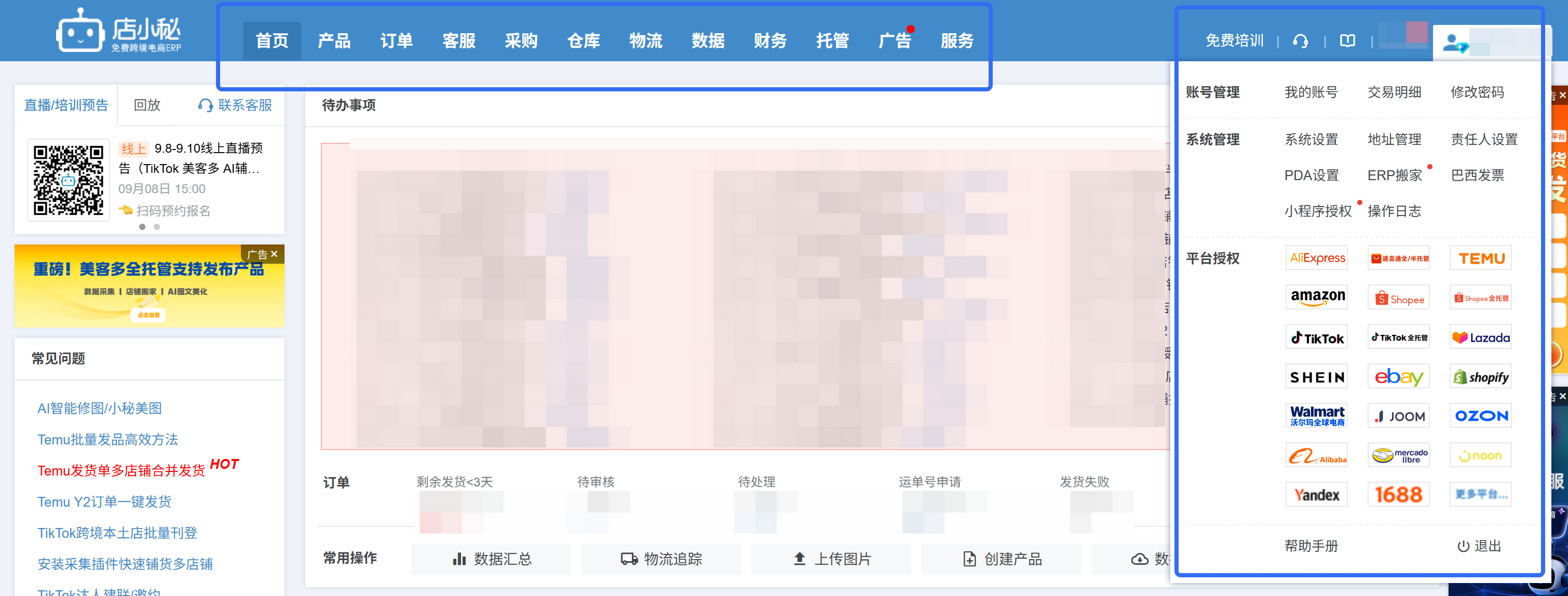Open 免费培训 in the header

[1235, 41]
